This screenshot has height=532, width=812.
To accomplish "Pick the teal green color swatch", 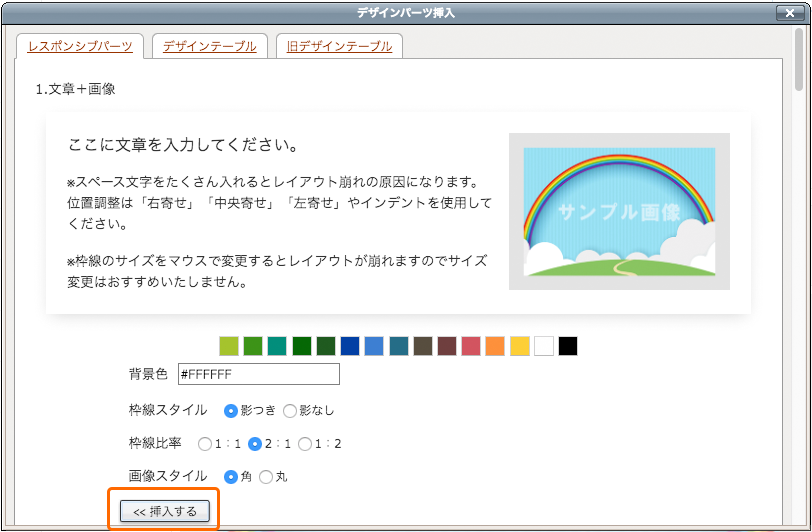I will pos(277,346).
